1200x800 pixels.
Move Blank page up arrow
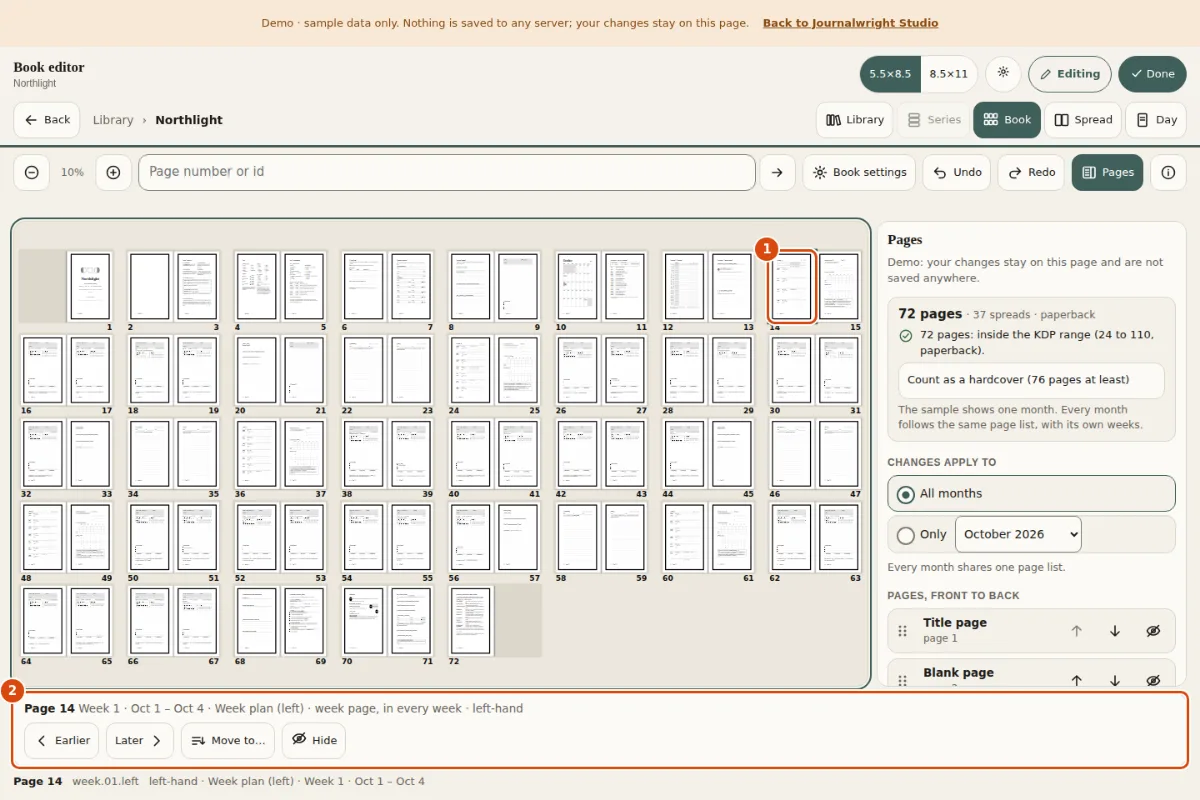[x=1077, y=680]
